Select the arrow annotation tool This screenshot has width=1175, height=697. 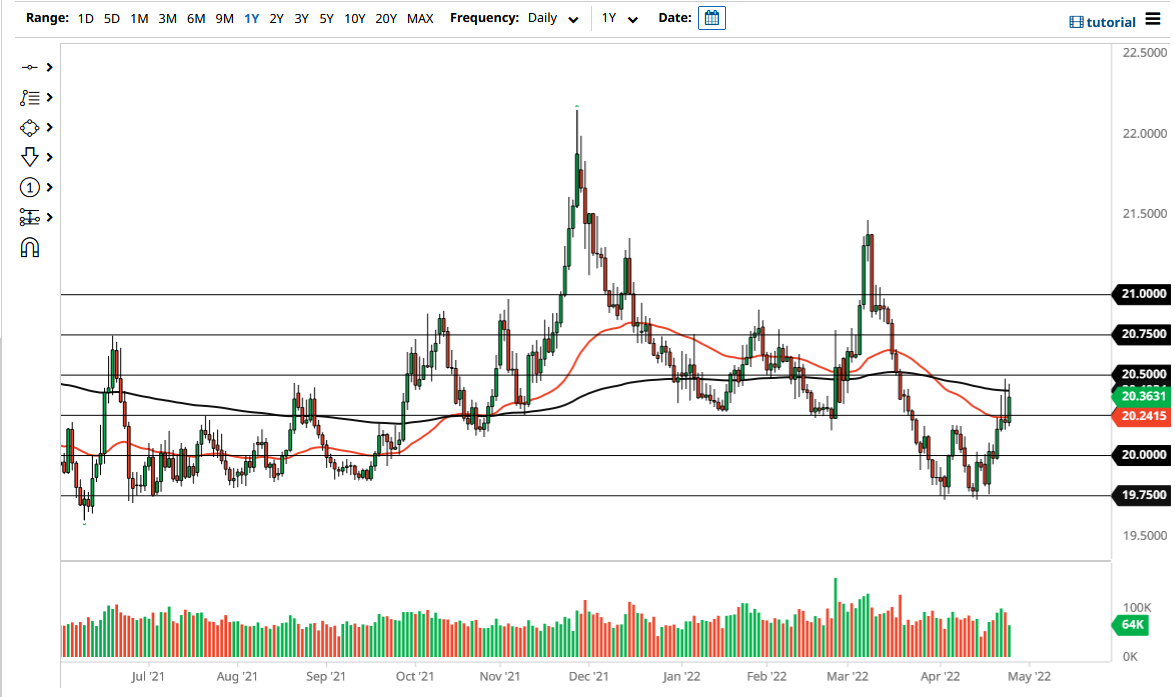tap(31, 157)
